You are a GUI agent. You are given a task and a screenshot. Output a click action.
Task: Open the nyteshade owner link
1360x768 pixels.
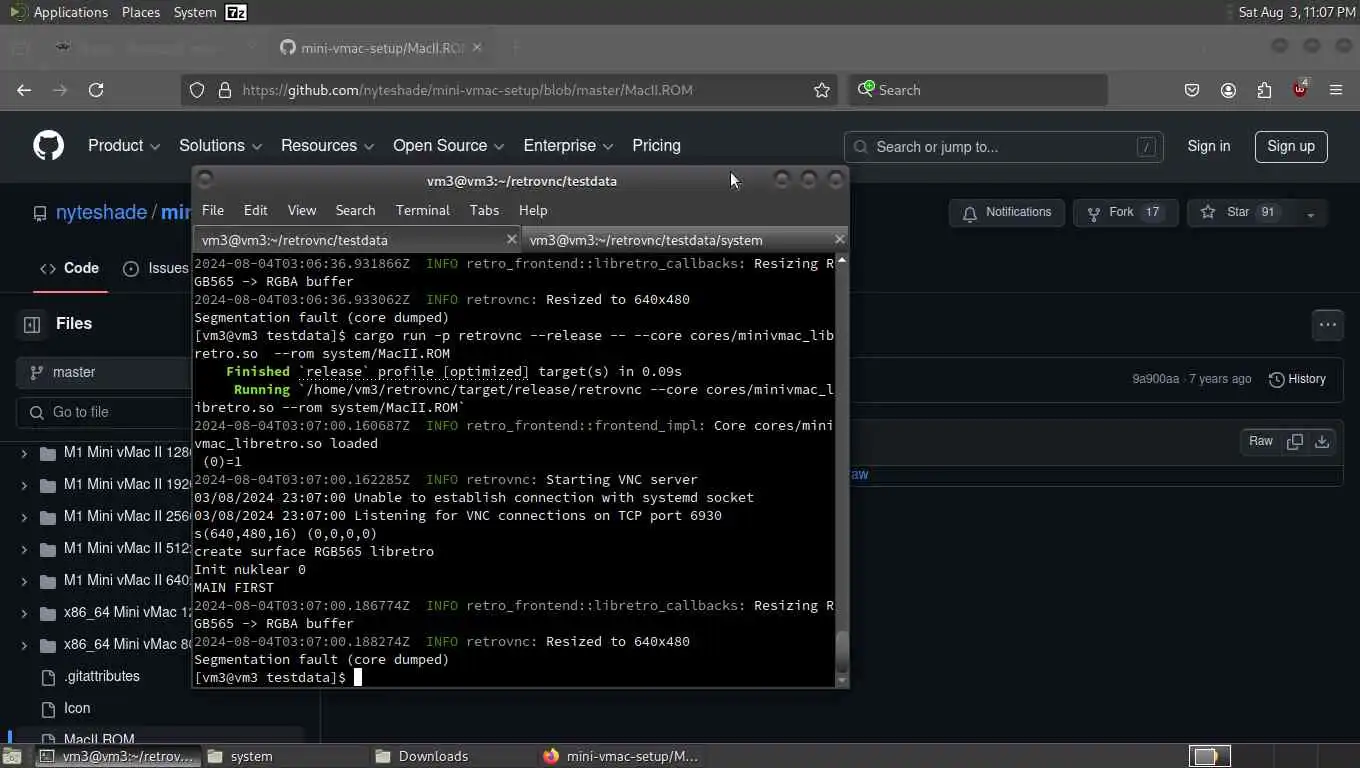click(x=101, y=213)
